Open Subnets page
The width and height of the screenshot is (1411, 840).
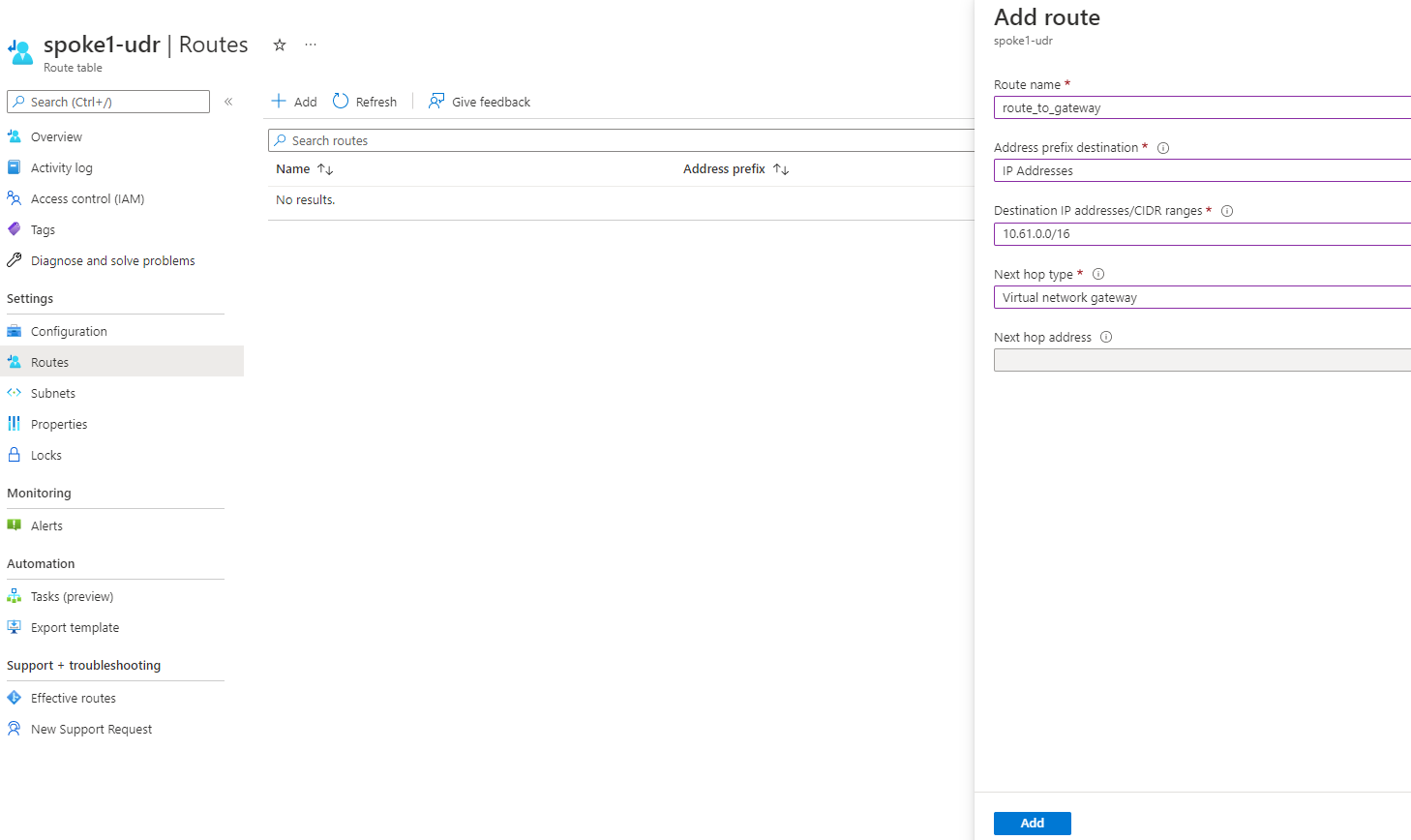coord(52,394)
